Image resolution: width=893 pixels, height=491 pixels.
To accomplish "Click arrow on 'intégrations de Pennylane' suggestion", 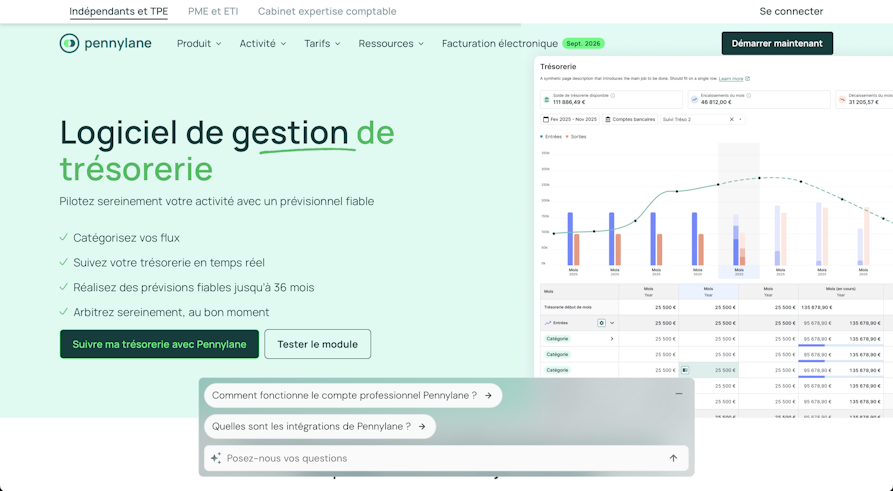I will click(421, 427).
